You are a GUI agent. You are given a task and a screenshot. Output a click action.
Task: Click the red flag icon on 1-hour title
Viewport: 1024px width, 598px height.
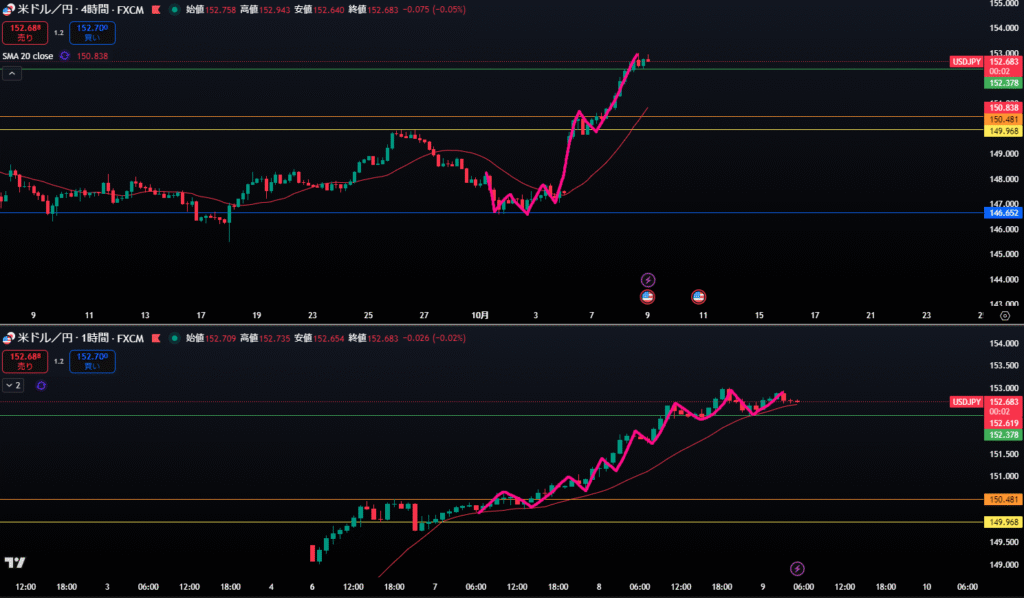coord(156,338)
